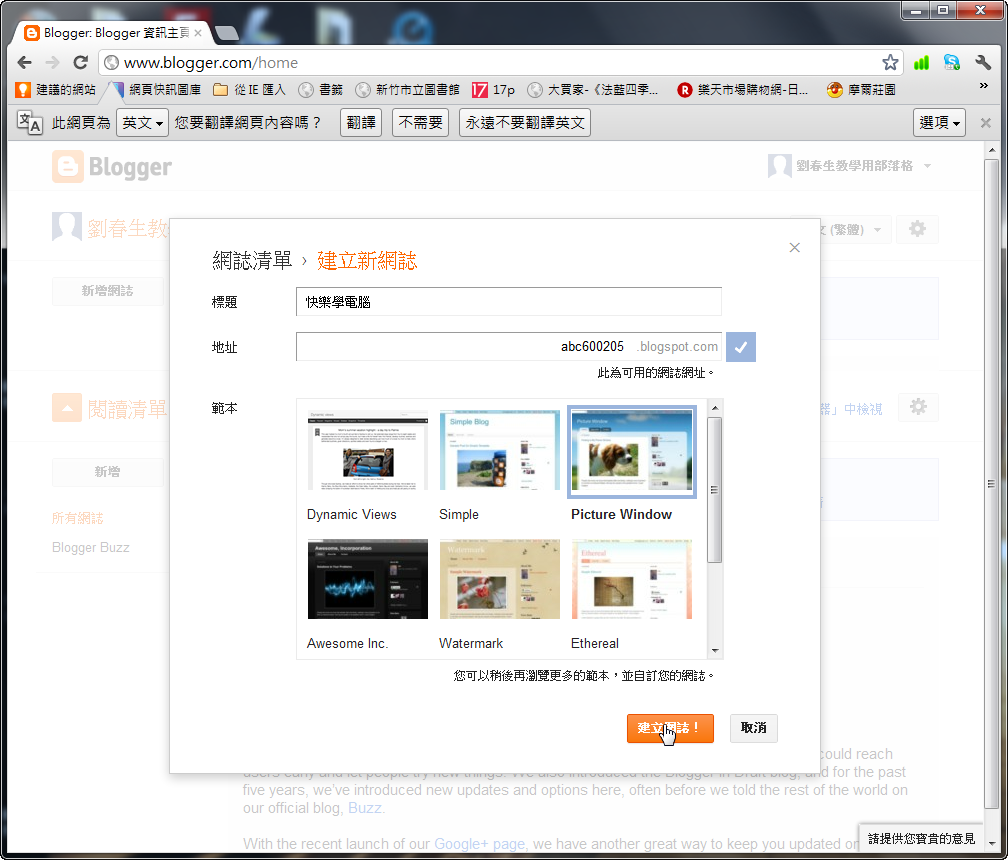Image resolution: width=1008 pixels, height=860 pixels.
Task: Select the Watermark template
Action: 500,595
